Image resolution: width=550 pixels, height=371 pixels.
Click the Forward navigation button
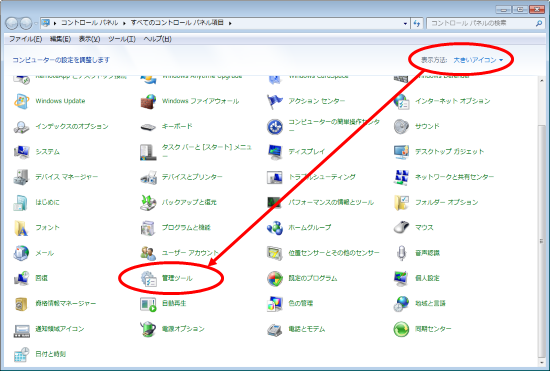[x=26, y=23]
